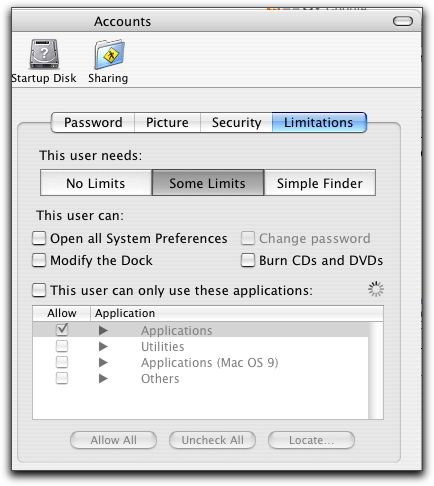Expand the Others disclosure triangle

tap(103, 379)
